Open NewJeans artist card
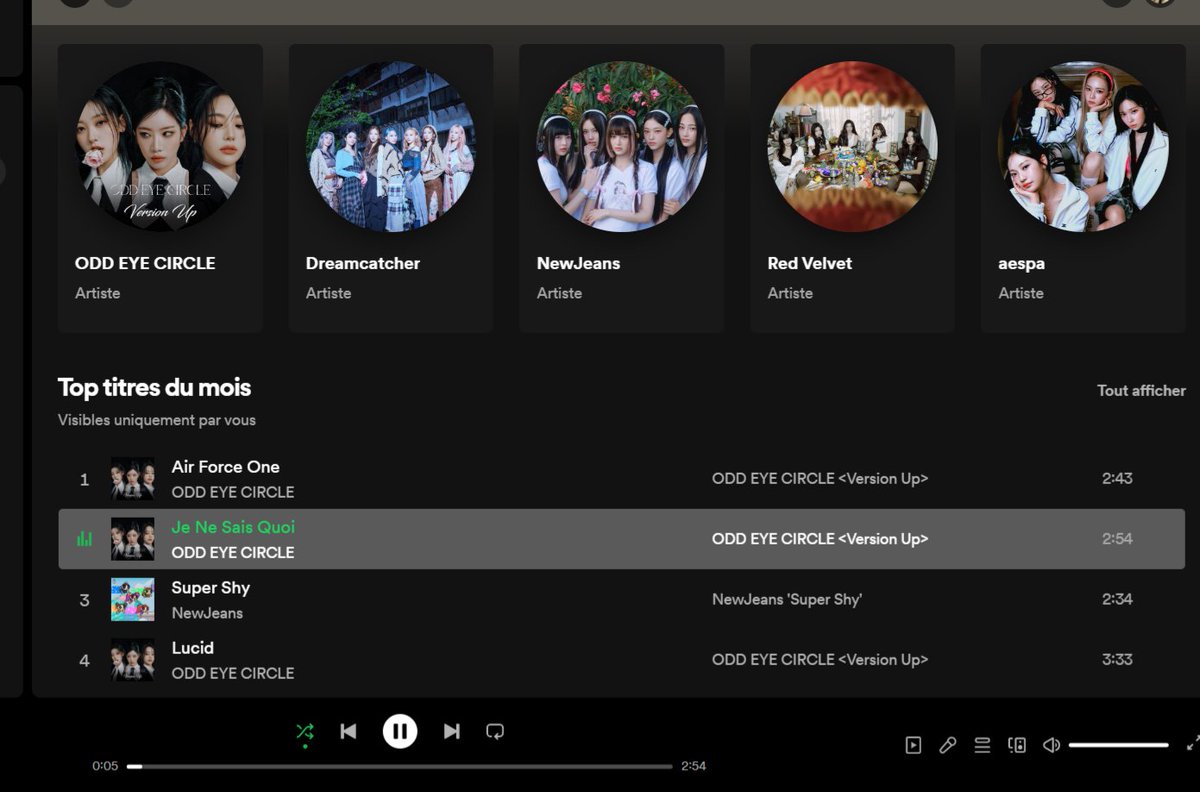The image size is (1200, 792). (x=621, y=188)
